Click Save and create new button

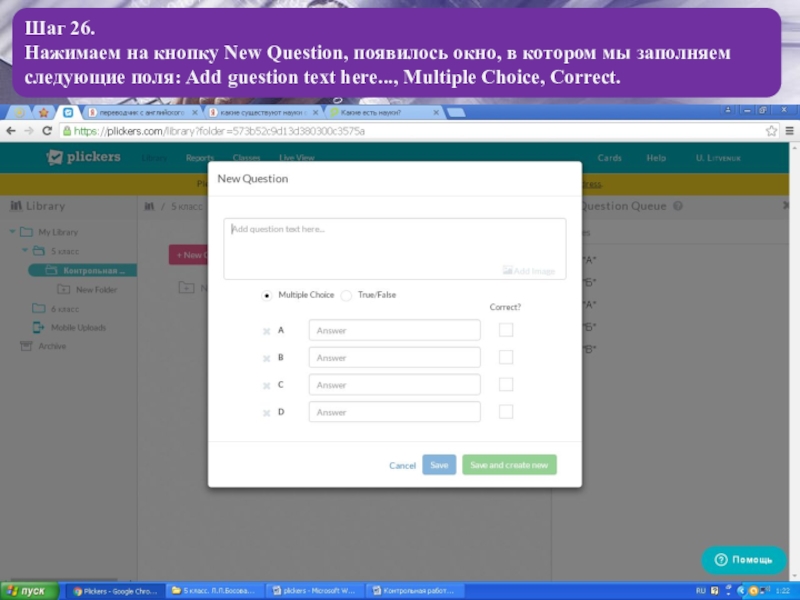509,465
